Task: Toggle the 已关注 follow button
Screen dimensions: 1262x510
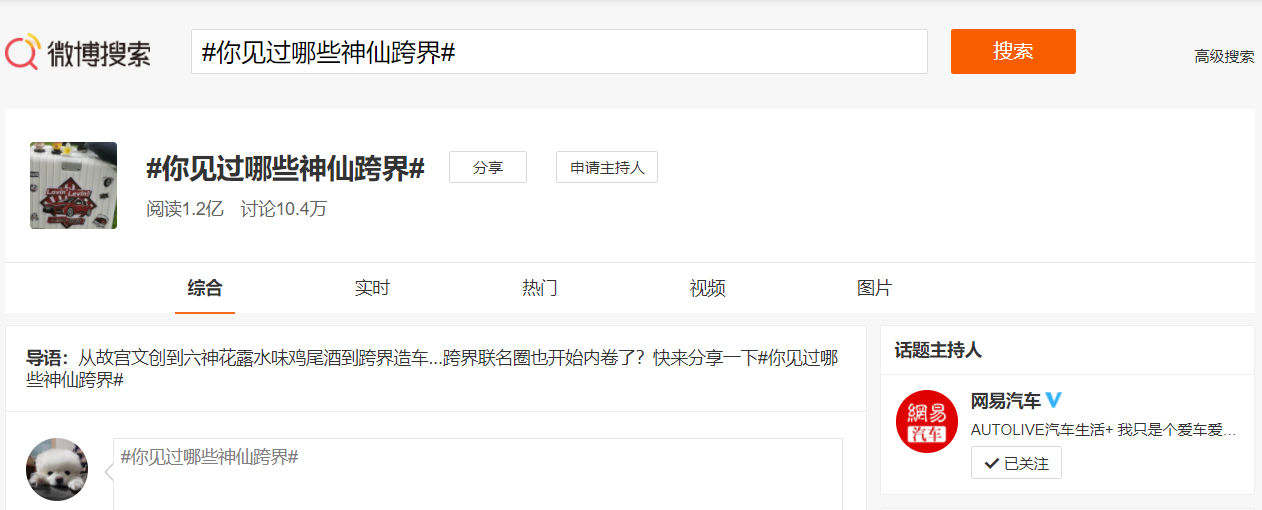Action: pos(1016,463)
